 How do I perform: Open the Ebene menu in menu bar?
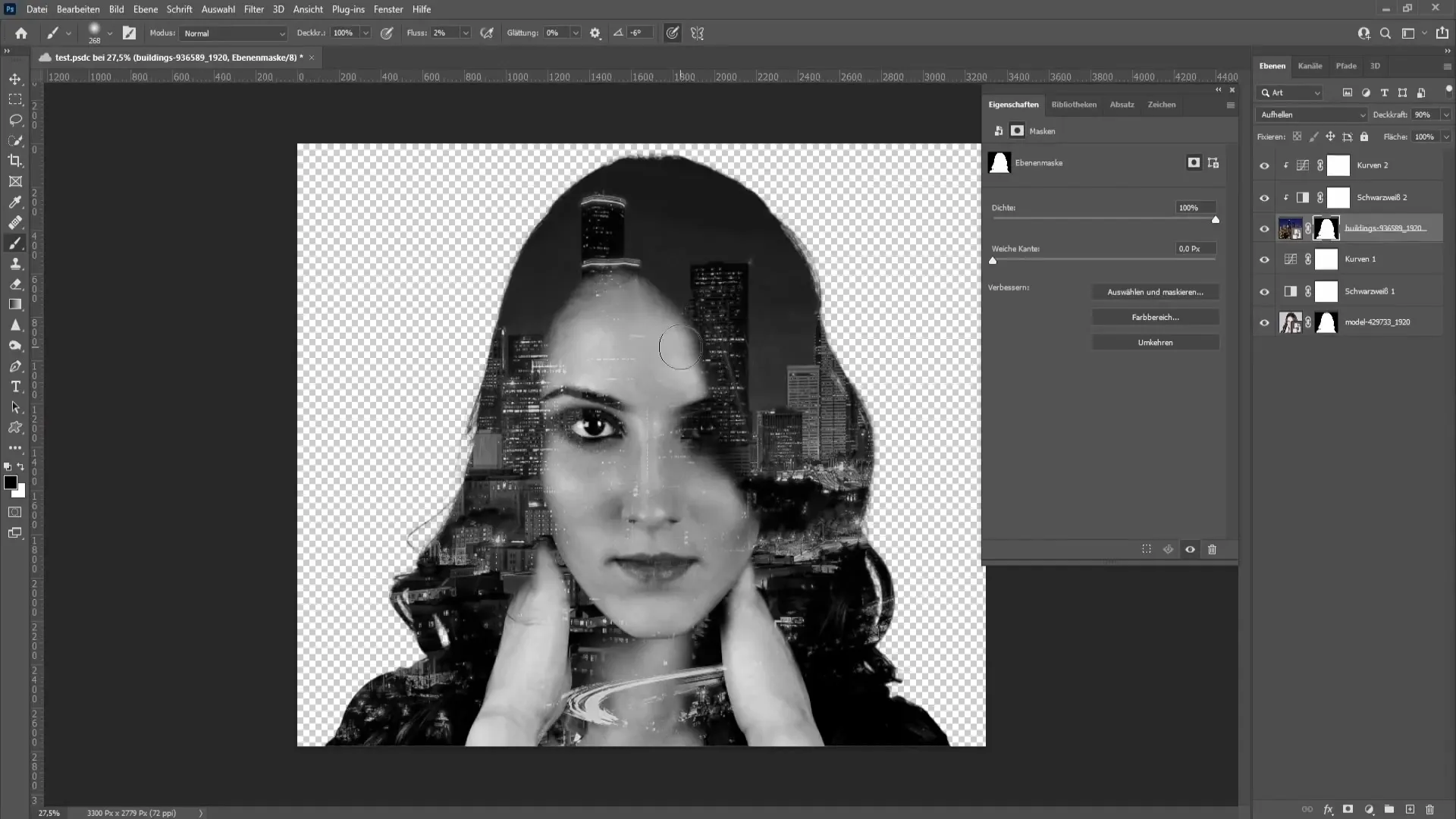145,9
